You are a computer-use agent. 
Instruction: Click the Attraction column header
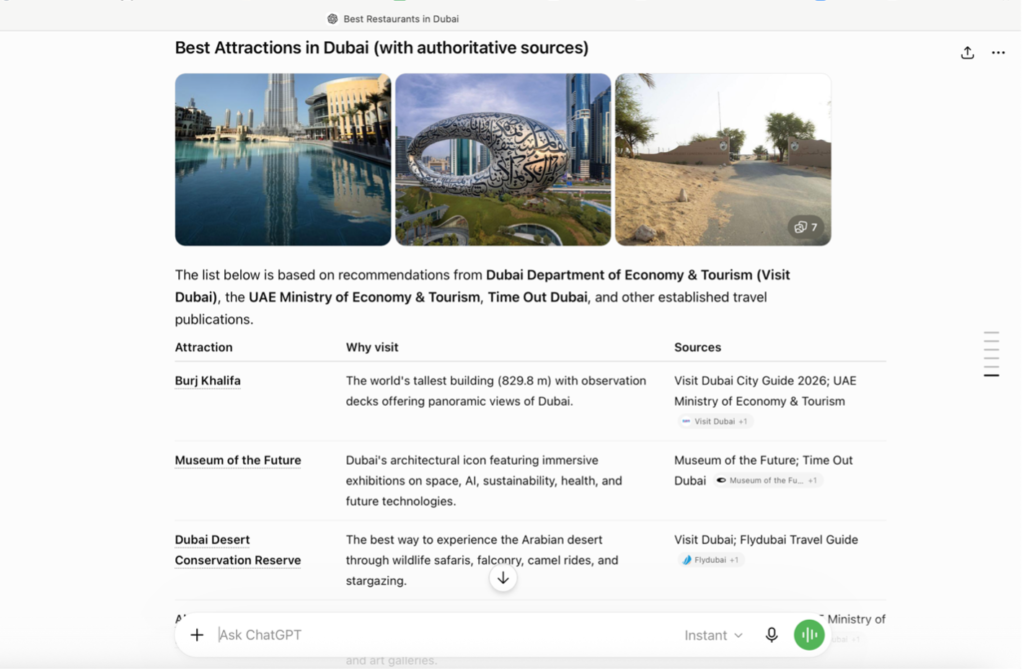pos(204,348)
